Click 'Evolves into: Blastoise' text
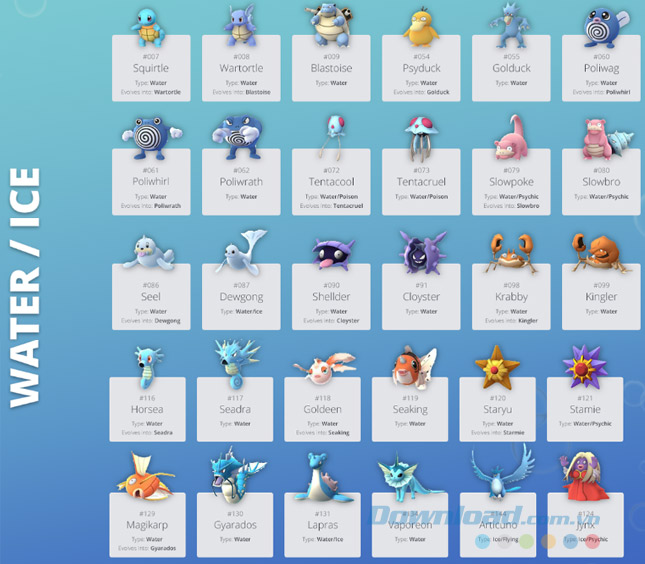The width and height of the screenshot is (645, 564). [x=241, y=92]
